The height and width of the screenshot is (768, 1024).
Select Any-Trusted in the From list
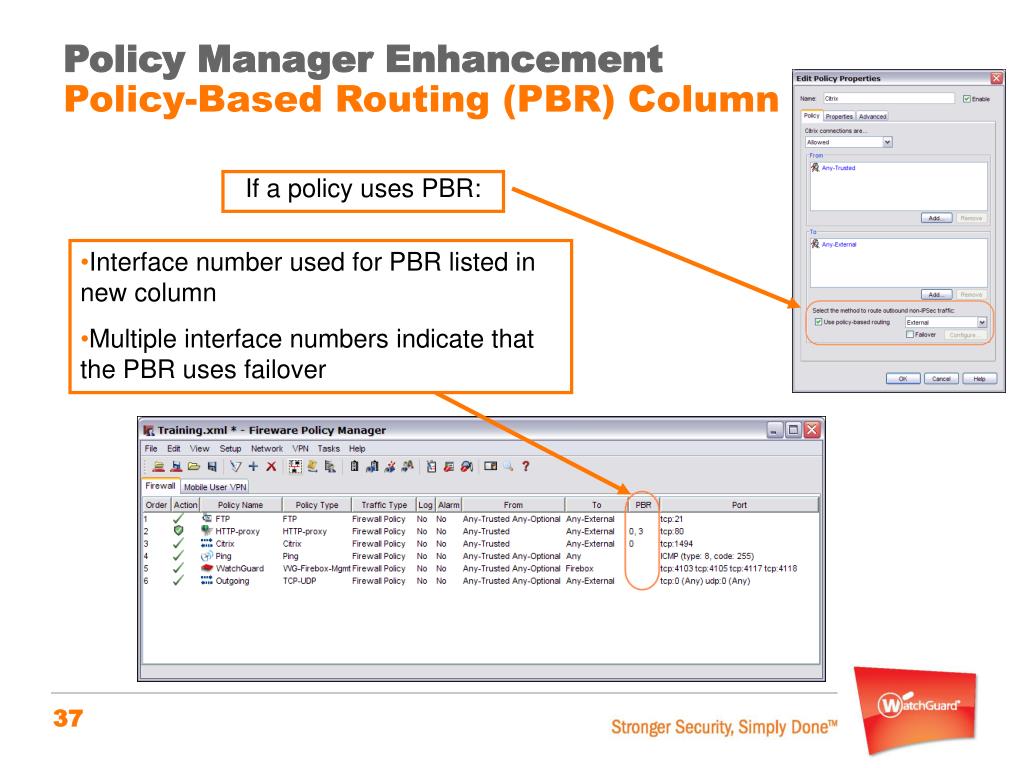(839, 168)
